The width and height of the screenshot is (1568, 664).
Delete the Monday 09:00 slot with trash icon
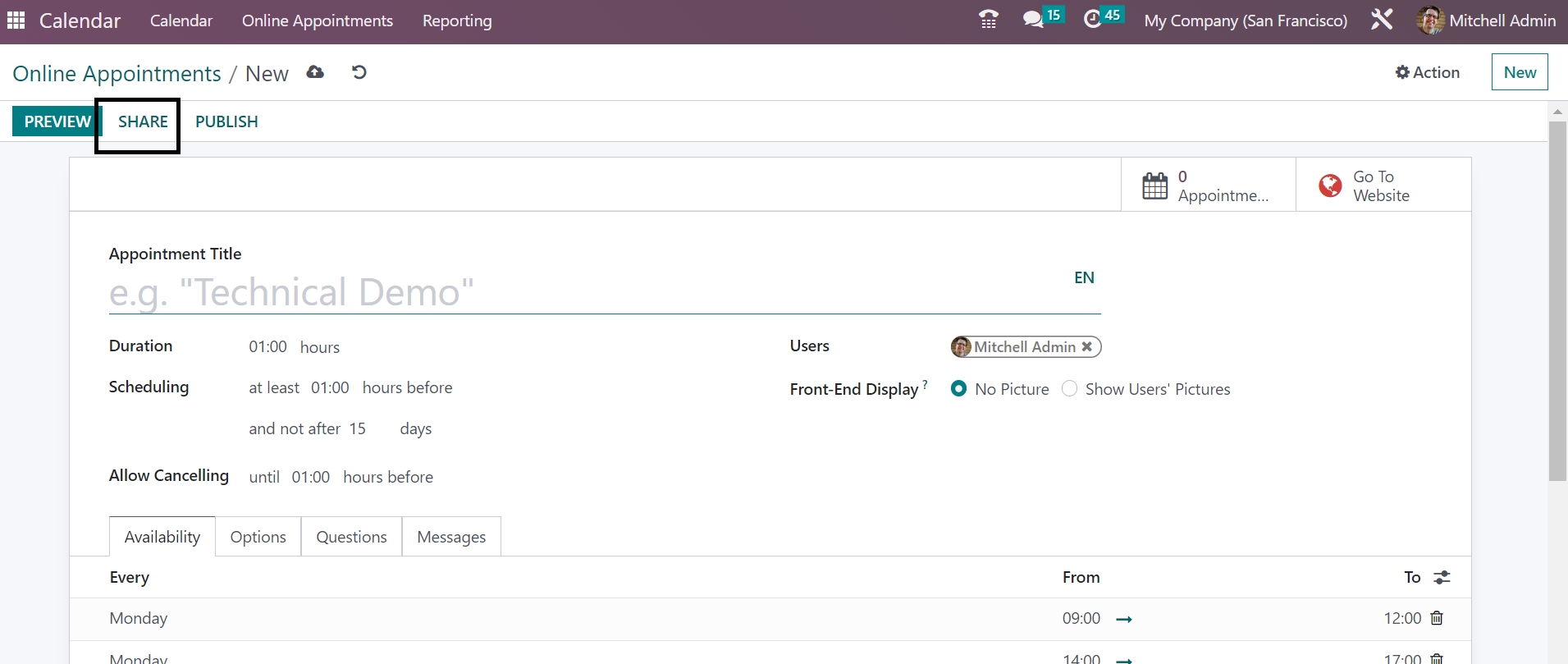tap(1437, 618)
